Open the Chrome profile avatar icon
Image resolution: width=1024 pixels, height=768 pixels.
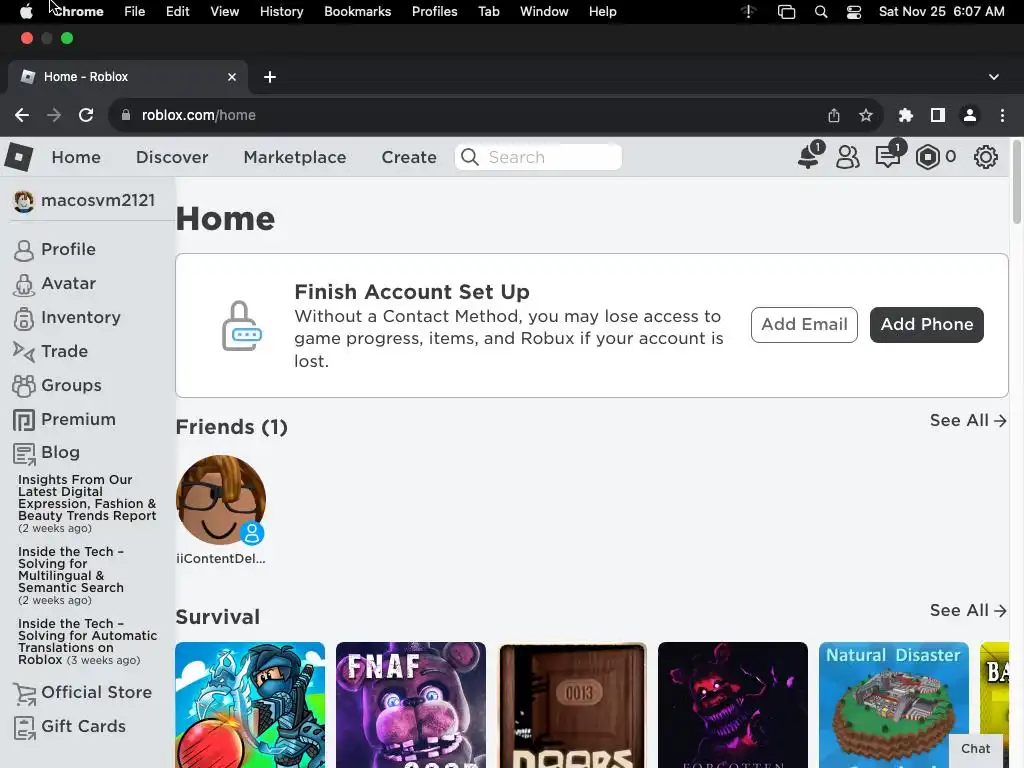pyautogui.click(x=970, y=116)
